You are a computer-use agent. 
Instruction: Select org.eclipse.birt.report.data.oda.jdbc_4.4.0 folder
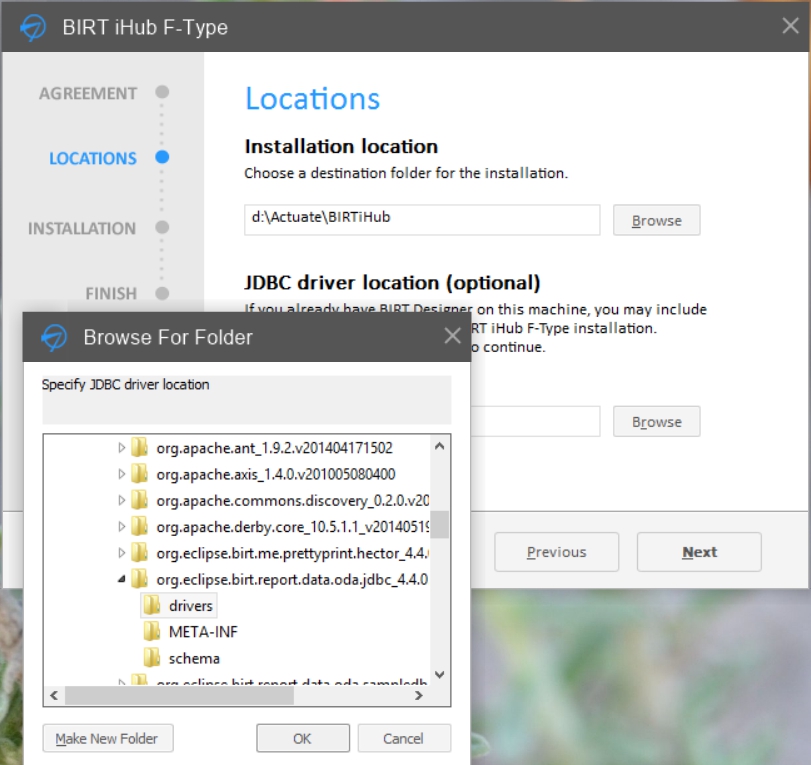click(x=292, y=580)
